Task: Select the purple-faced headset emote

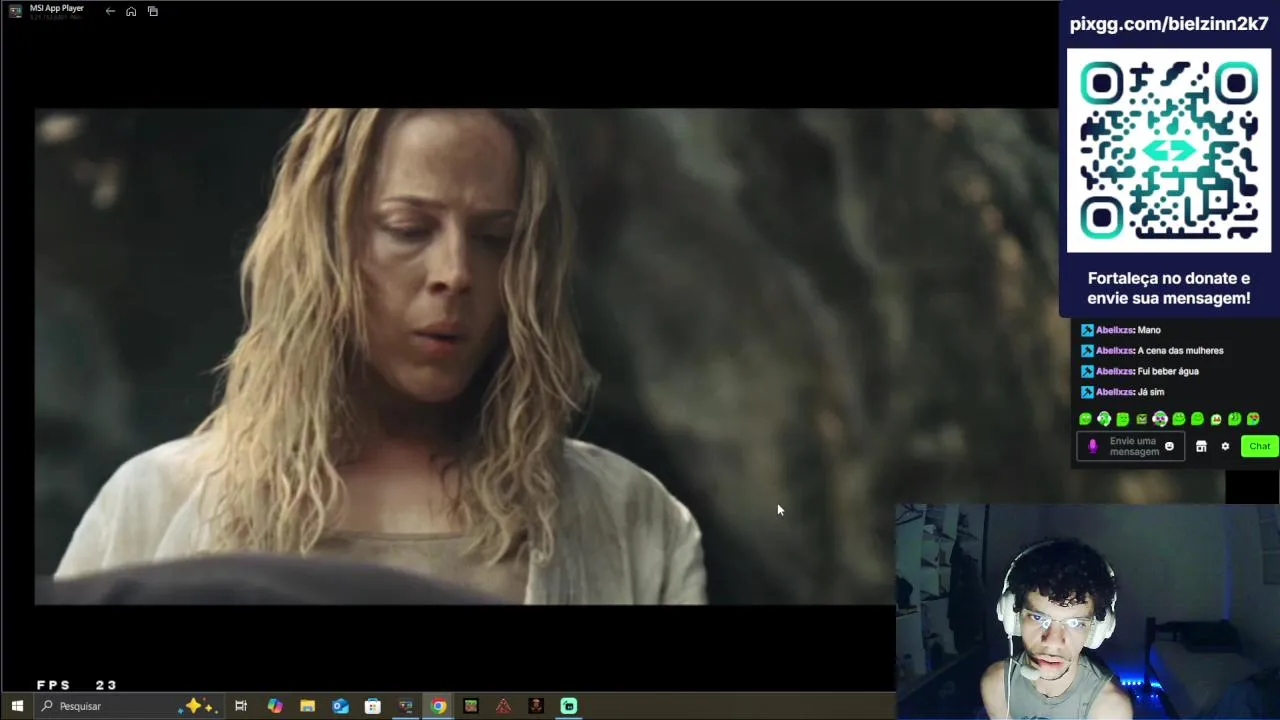Action: click(x=1160, y=419)
